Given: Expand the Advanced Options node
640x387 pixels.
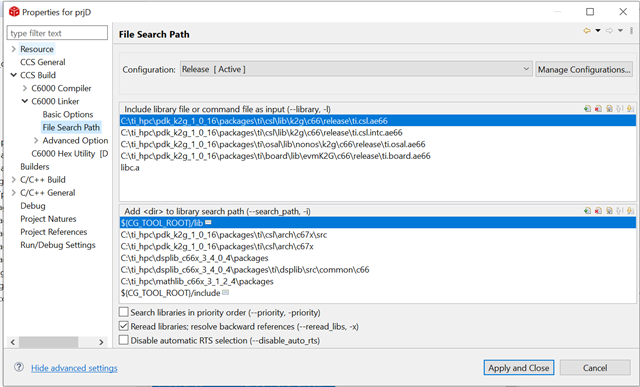Looking at the screenshot, I should [x=36, y=140].
